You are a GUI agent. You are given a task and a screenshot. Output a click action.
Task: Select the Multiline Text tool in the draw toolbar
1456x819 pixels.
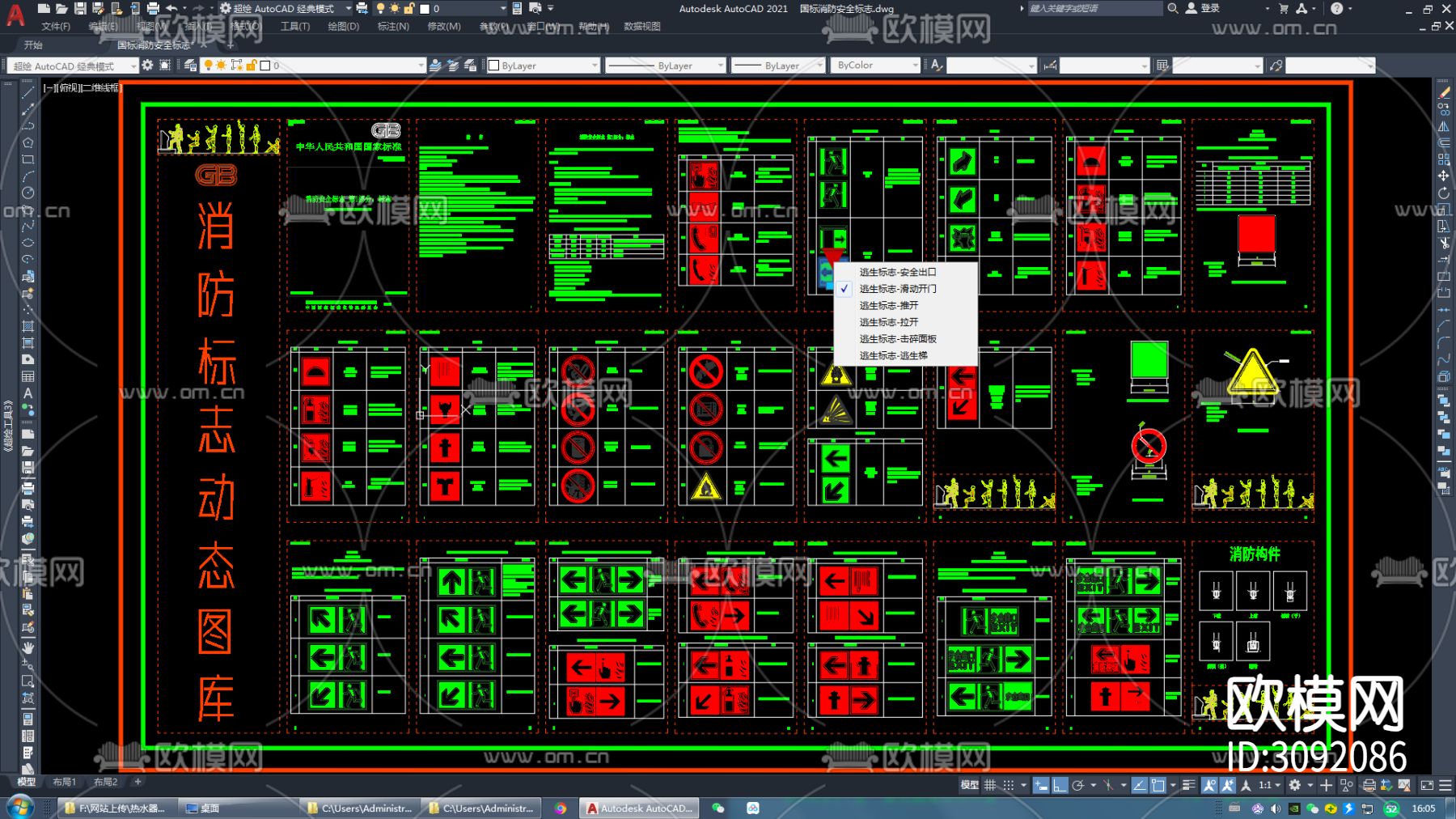pyautogui.click(x=28, y=393)
